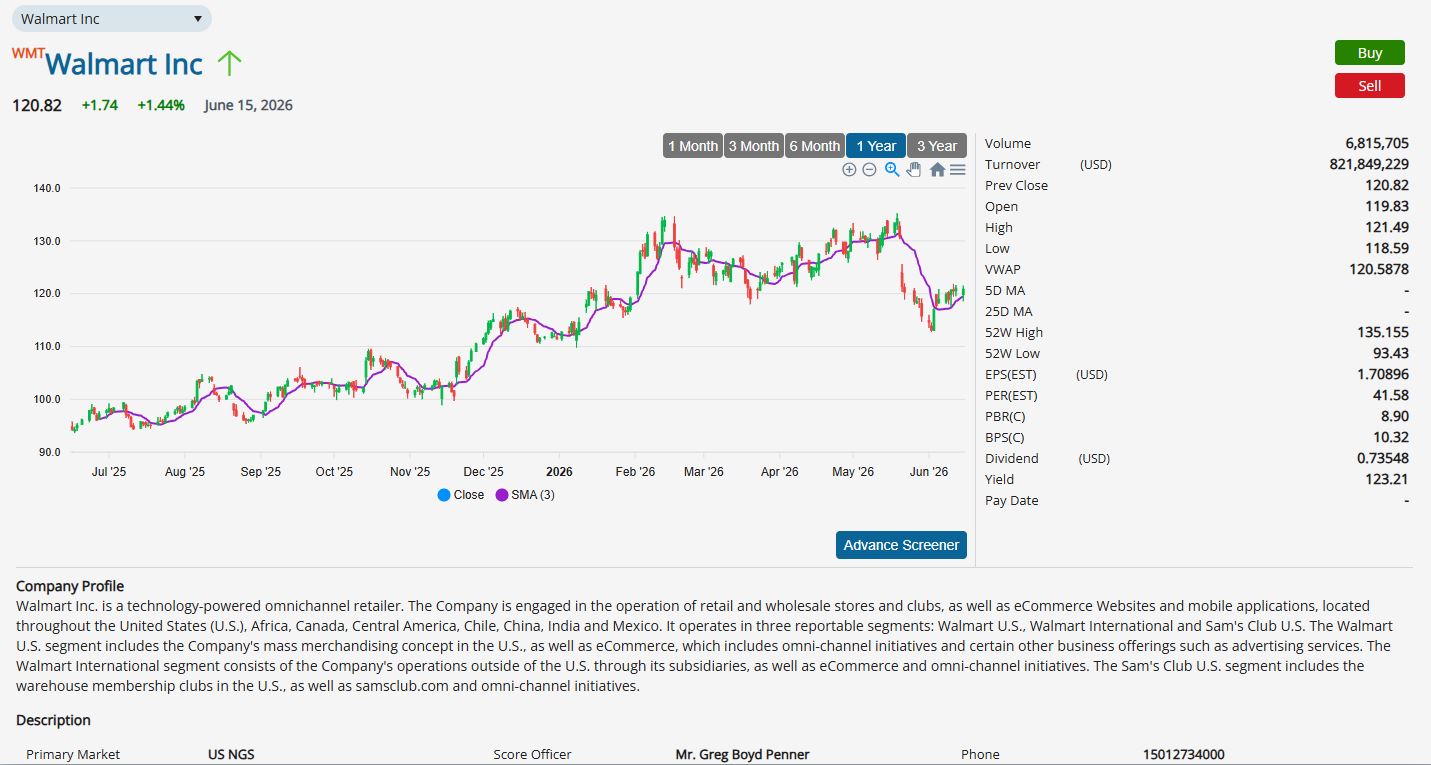
Task: Click the Primary Market value US NGS
Action: tap(231, 755)
